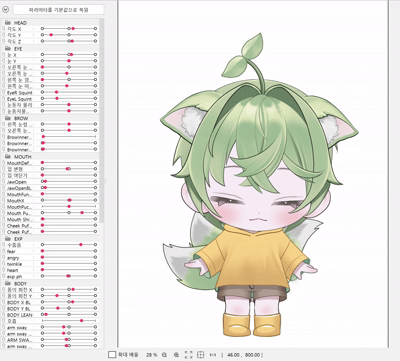Screen dimensions: 400x361
Task: Select the MOUTH group header label
Action: (23, 156)
